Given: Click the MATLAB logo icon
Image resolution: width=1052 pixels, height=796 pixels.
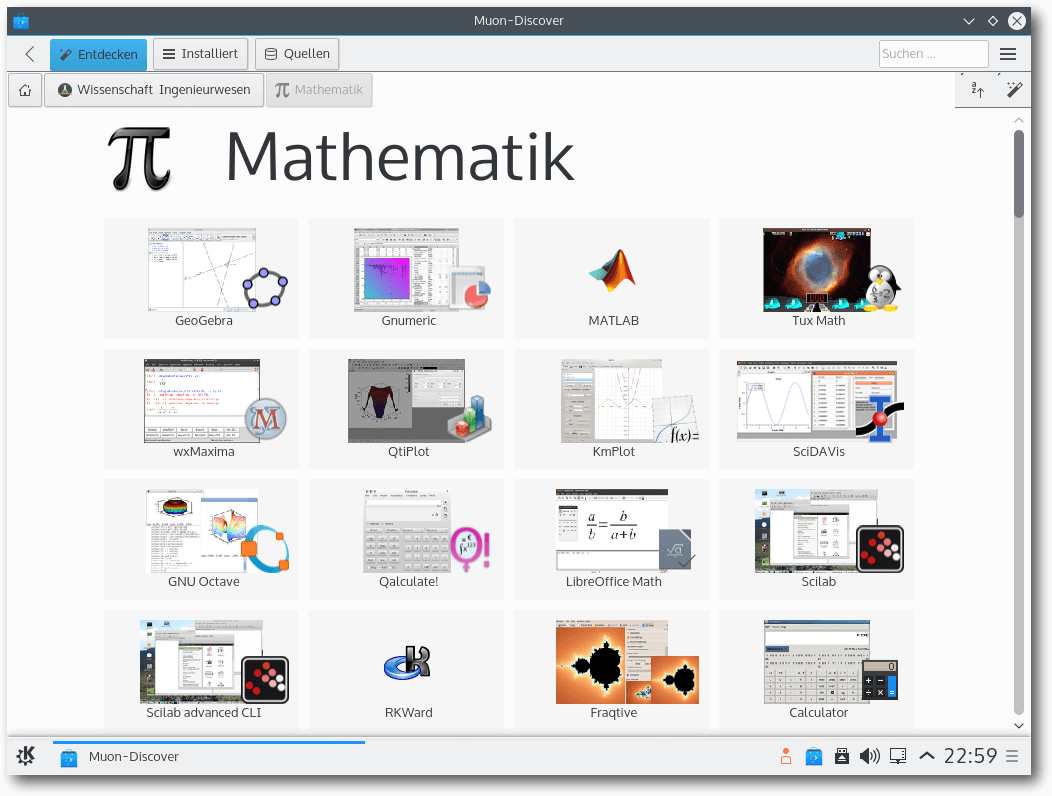Looking at the screenshot, I should [x=612, y=270].
